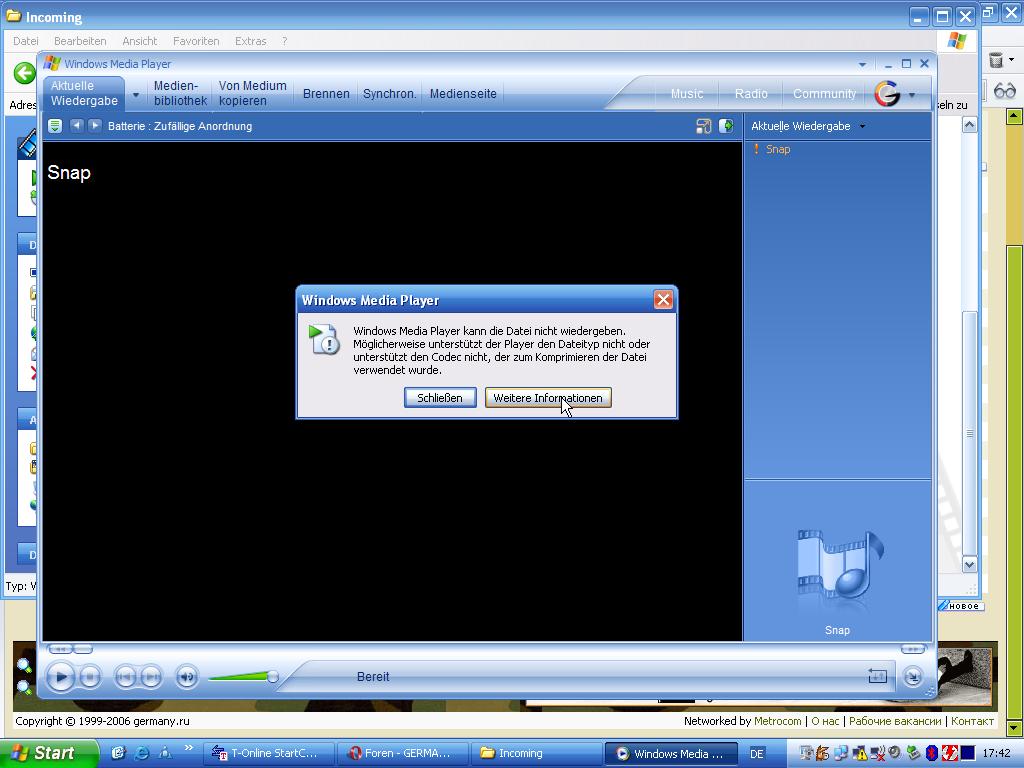Screen dimensions: 1024x768
Task: Click the DE language indicator
Action: [757, 754]
